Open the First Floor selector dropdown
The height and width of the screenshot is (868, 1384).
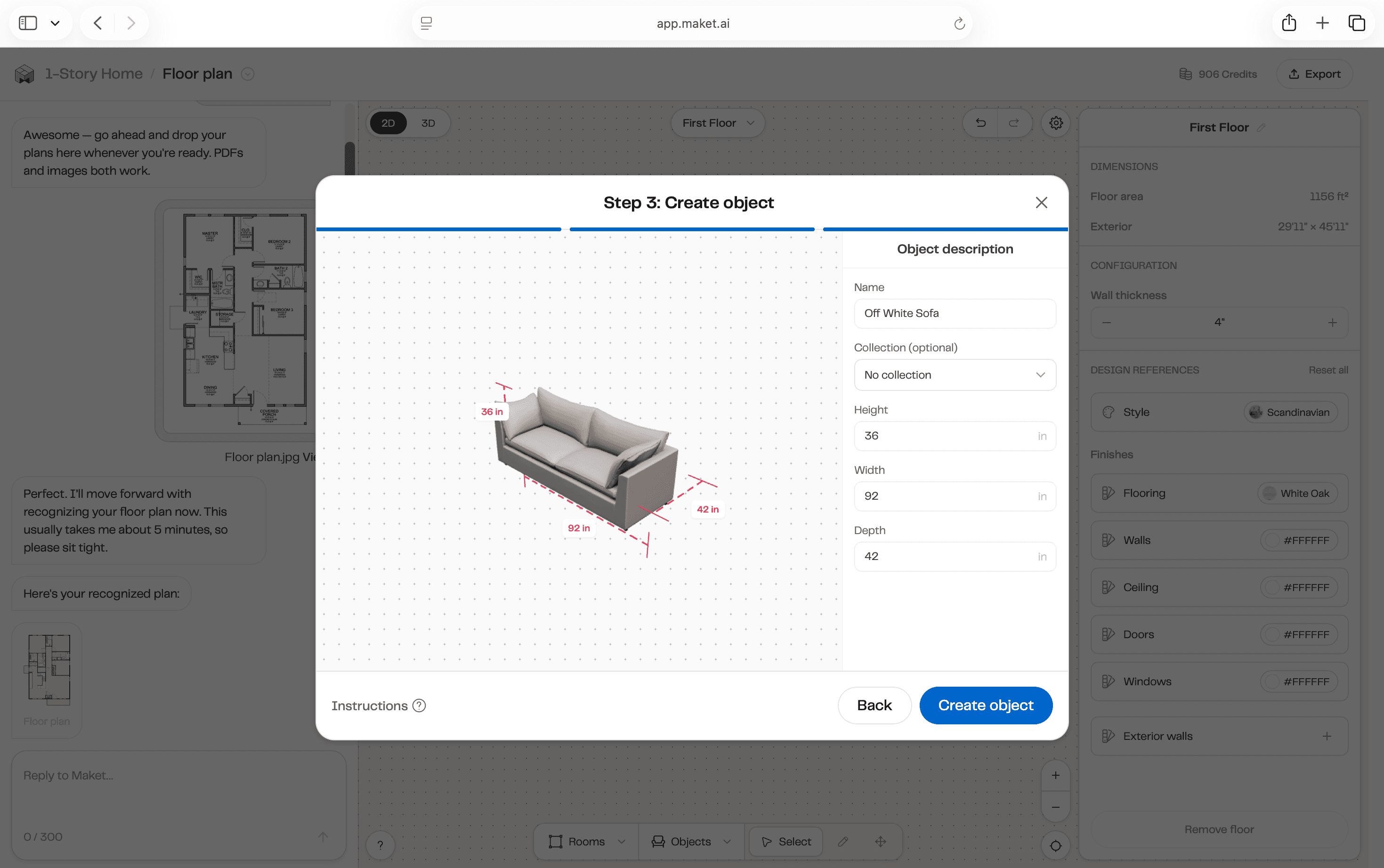pos(718,123)
